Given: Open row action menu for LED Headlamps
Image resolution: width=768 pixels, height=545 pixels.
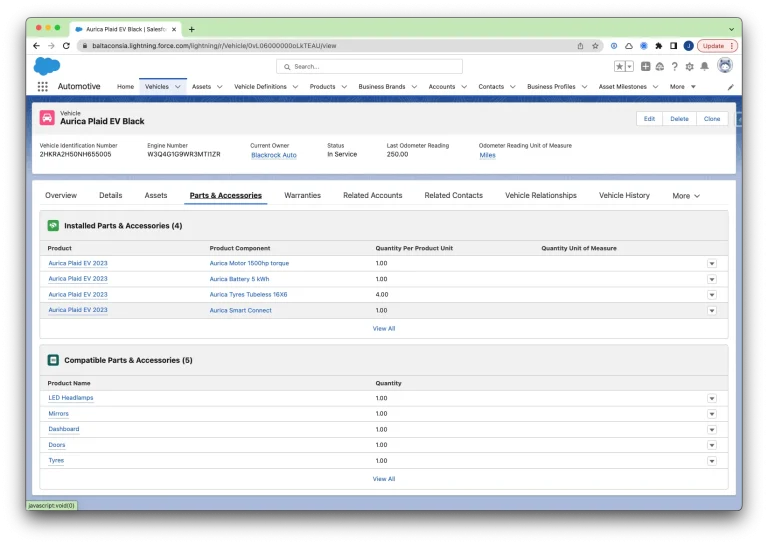Looking at the screenshot, I should pos(712,398).
